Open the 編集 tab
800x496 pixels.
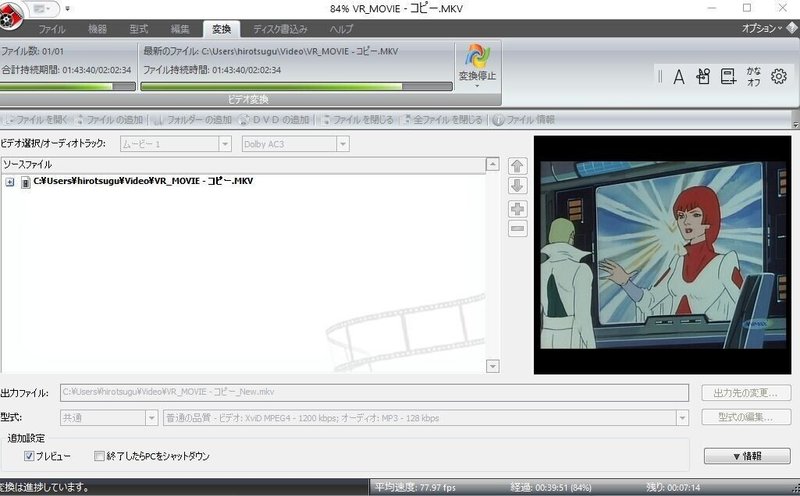pyautogui.click(x=180, y=29)
